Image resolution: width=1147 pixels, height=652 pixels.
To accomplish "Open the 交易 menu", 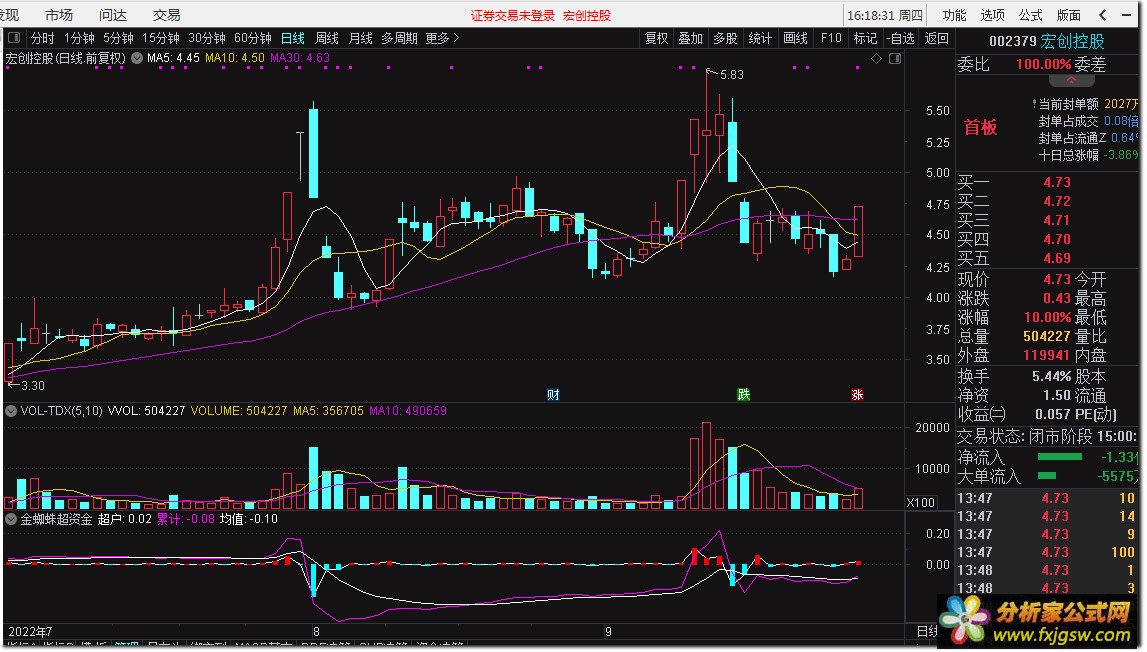I will tap(167, 15).
